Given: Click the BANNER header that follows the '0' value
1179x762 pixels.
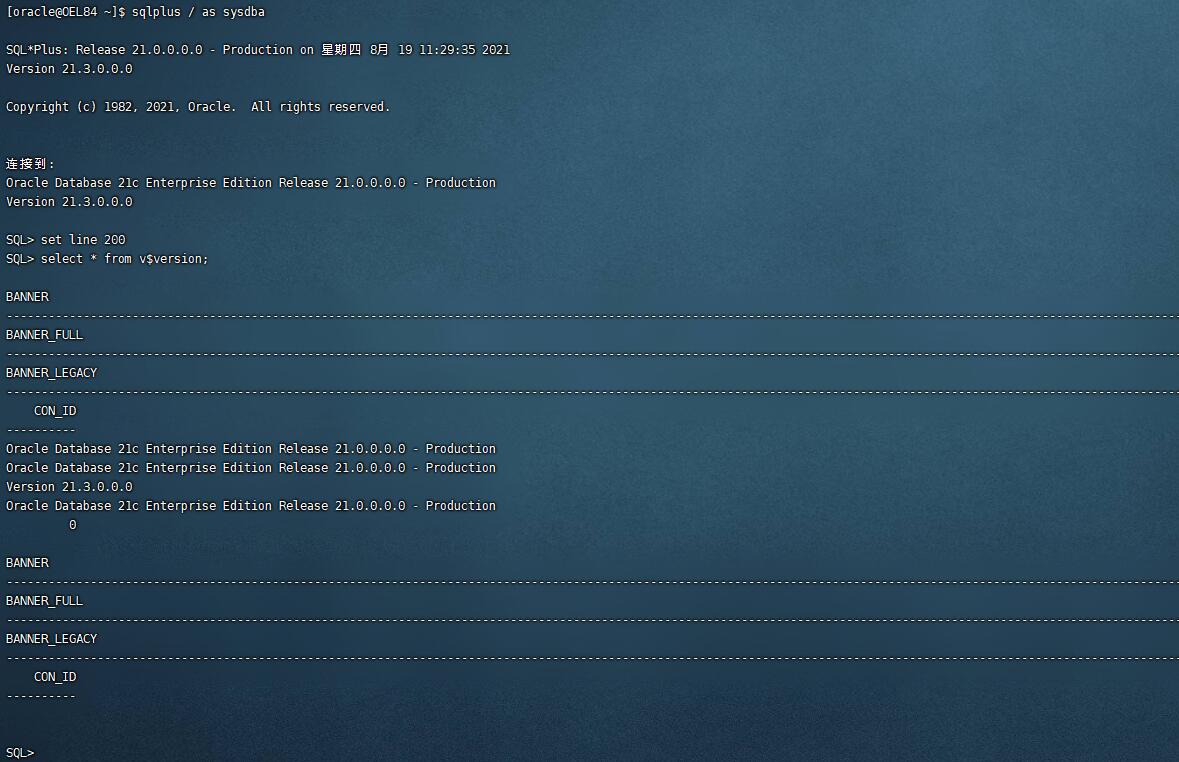Looking at the screenshot, I should click(x=27, y=563).
